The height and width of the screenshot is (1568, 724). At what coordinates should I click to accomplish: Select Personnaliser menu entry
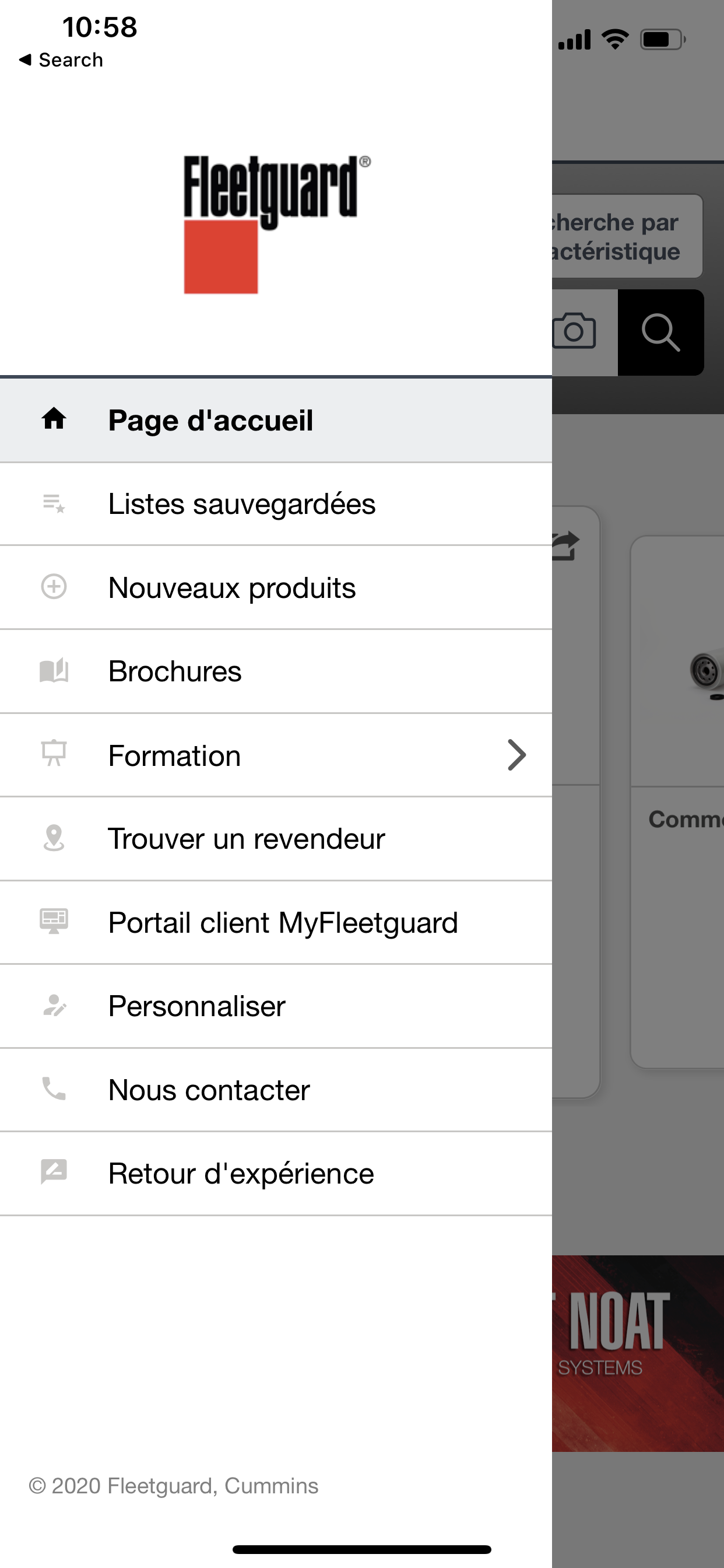tap(276, 1006)
